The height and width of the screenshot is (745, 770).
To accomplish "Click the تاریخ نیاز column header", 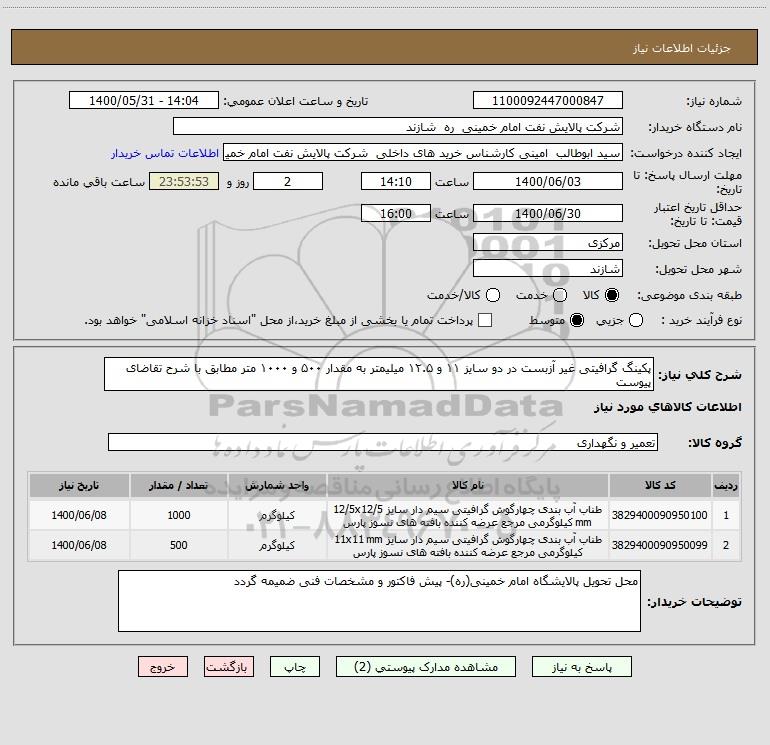I will (79, 485).
